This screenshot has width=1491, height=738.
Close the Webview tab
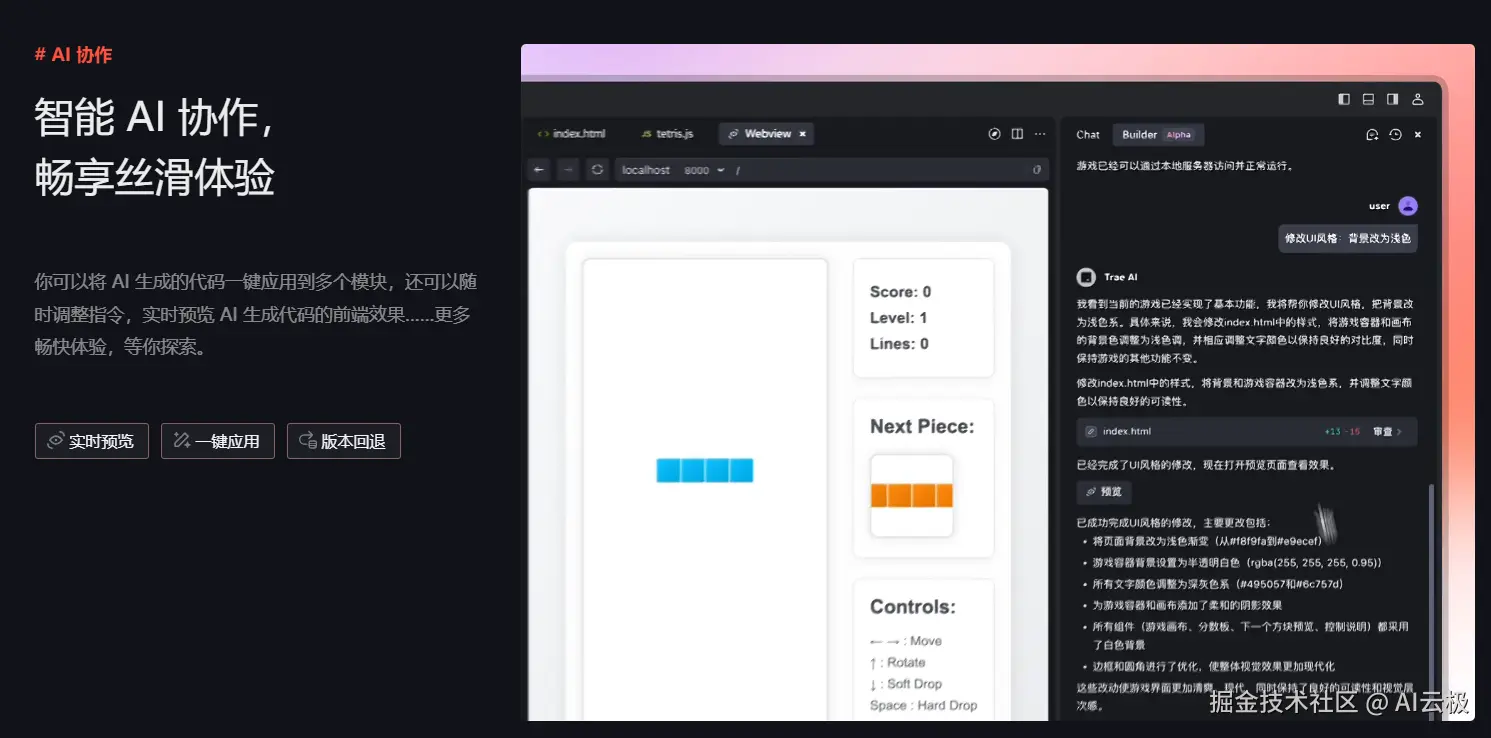(803, 133)
